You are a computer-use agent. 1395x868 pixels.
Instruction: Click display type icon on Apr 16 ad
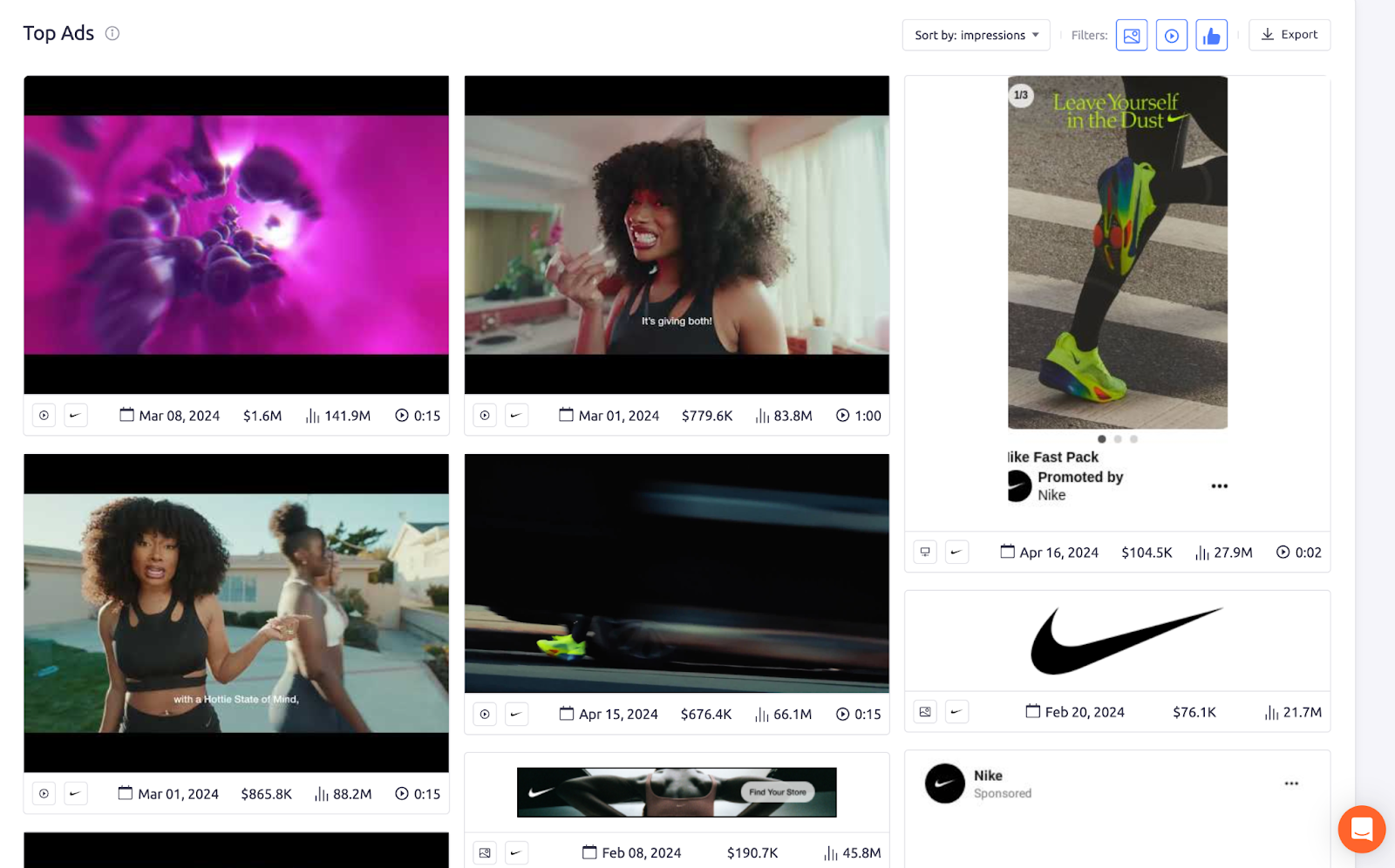(x=925, y=552)
